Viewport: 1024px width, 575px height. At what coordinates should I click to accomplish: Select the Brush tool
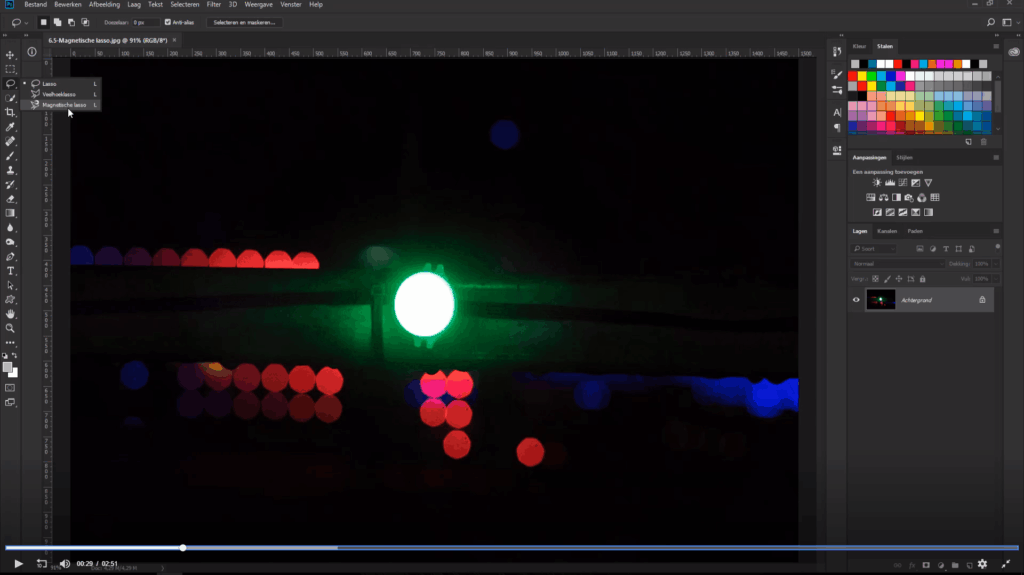click(10, 156)
